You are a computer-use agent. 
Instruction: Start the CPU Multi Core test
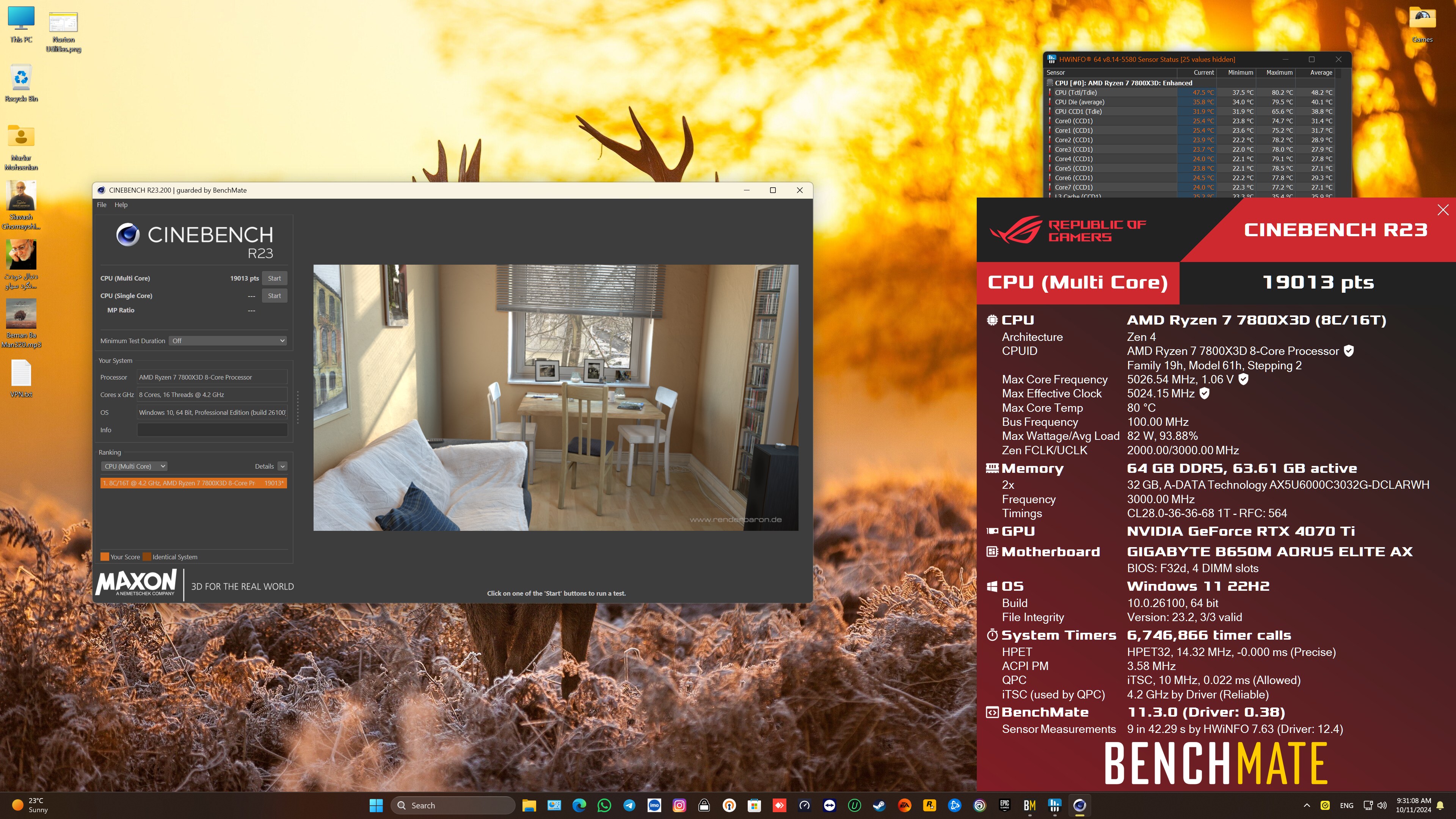coord(274,278)
